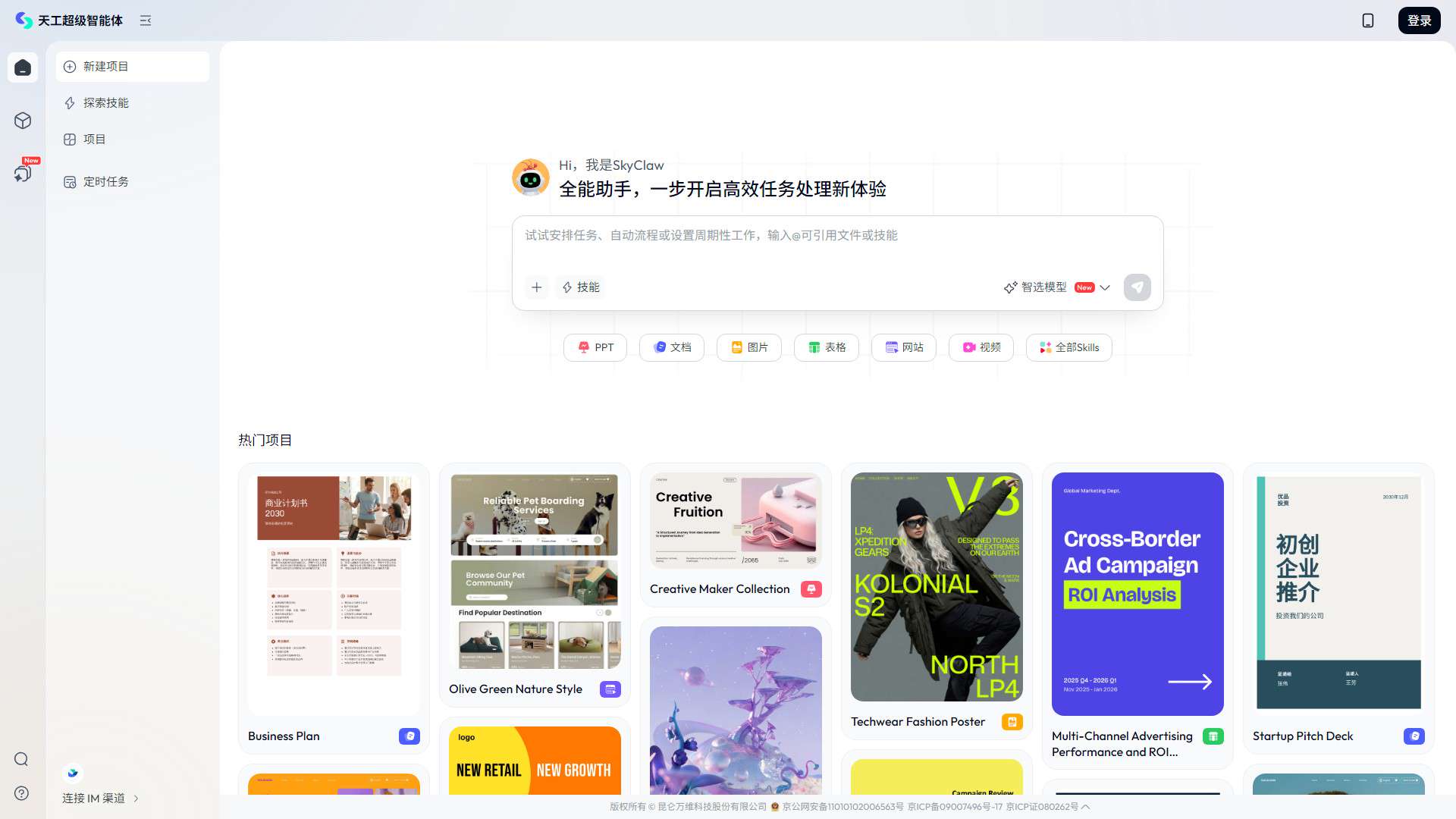The height and width of the screenshot is (819, 1456).
Task: Click the send paper-plane button
Action: point(1137,287)
